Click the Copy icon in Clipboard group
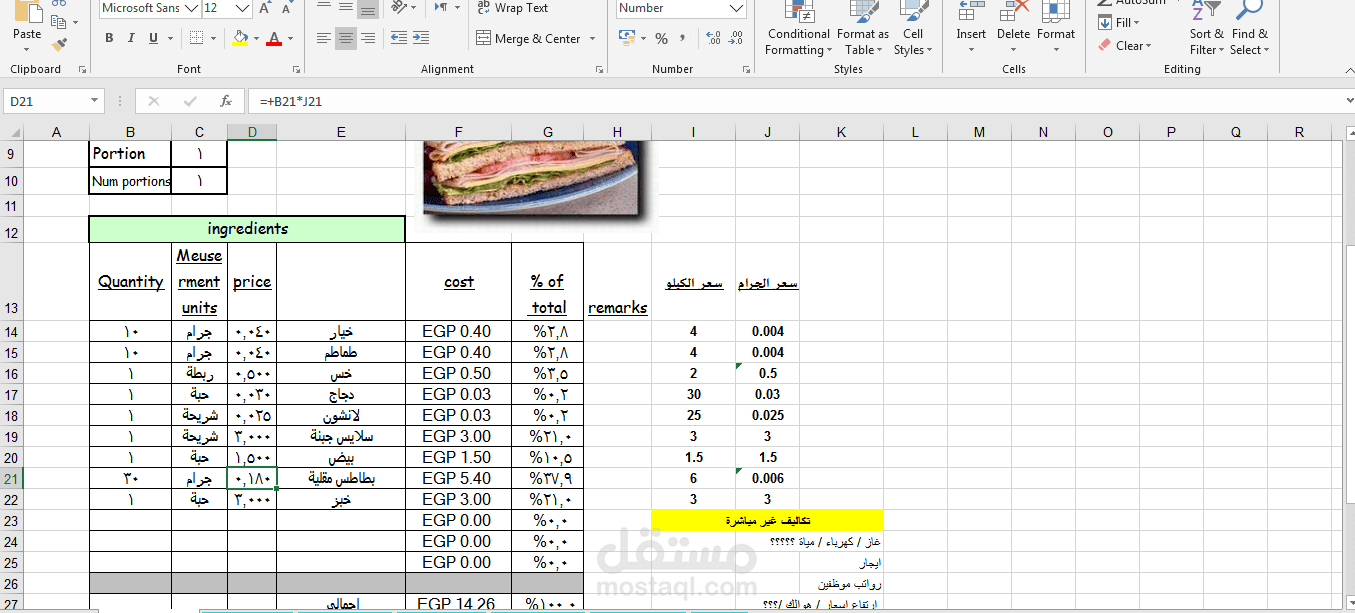The width and height of the screenshot is (1355, 613). coord(58,22)
